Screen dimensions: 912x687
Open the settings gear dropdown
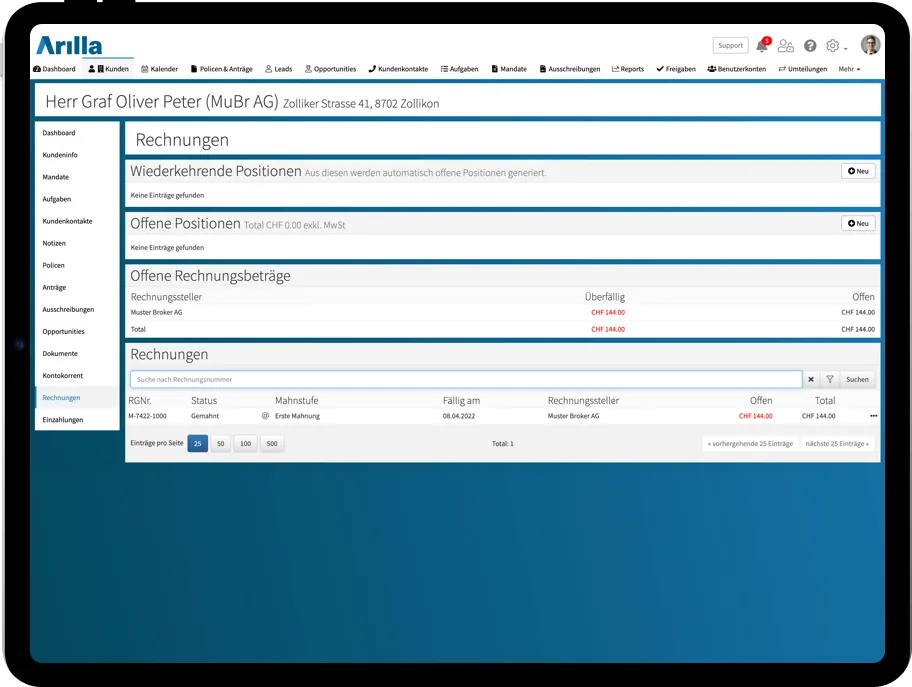836,46
